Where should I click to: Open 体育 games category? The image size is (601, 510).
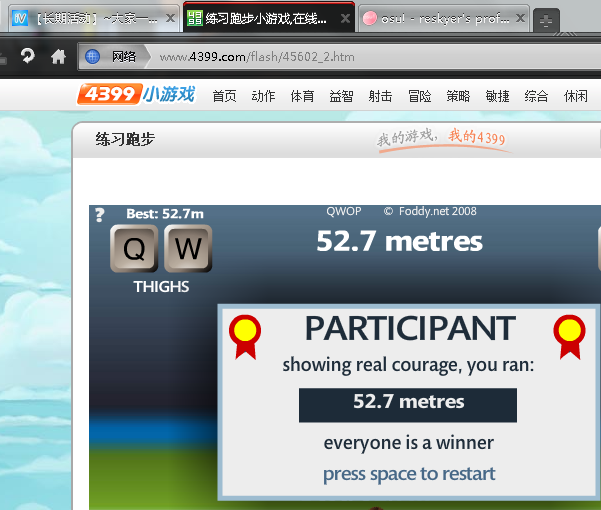point(302,96)
